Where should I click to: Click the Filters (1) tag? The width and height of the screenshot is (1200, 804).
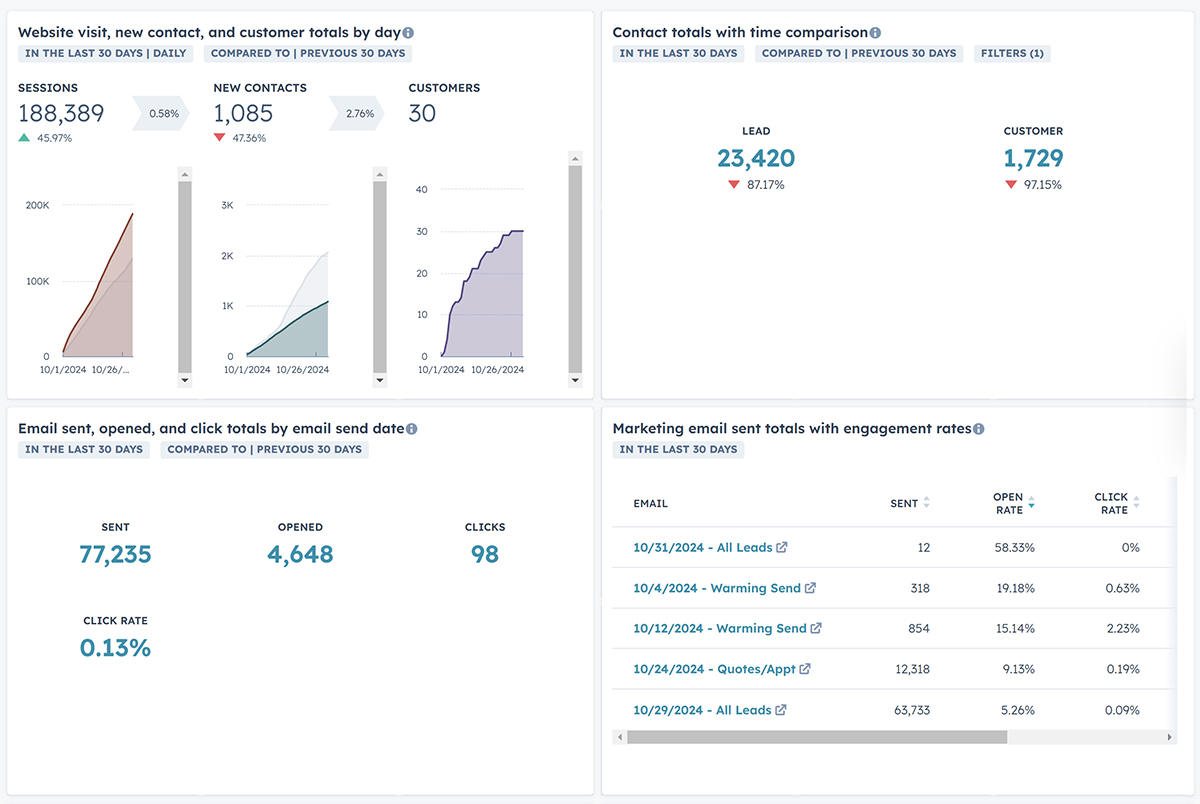click(1012, 53)
